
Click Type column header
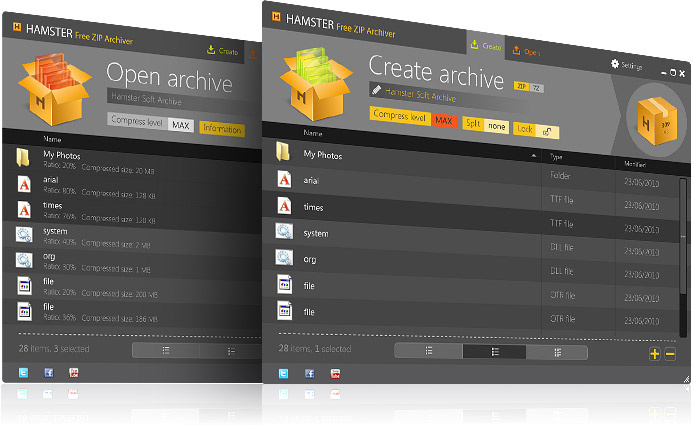pyautogui.click(x=556, y=157)
